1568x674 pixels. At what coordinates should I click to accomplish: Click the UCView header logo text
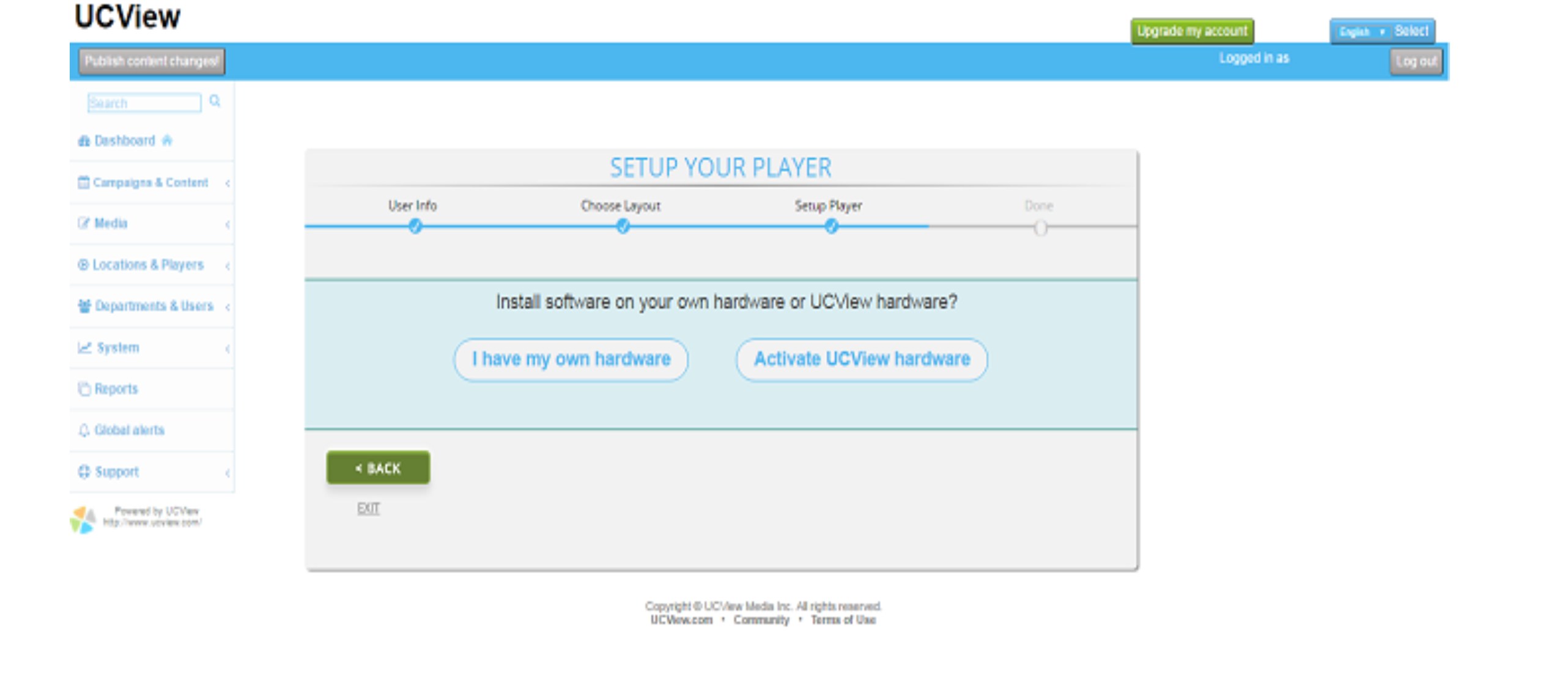[x=127, y=17]
